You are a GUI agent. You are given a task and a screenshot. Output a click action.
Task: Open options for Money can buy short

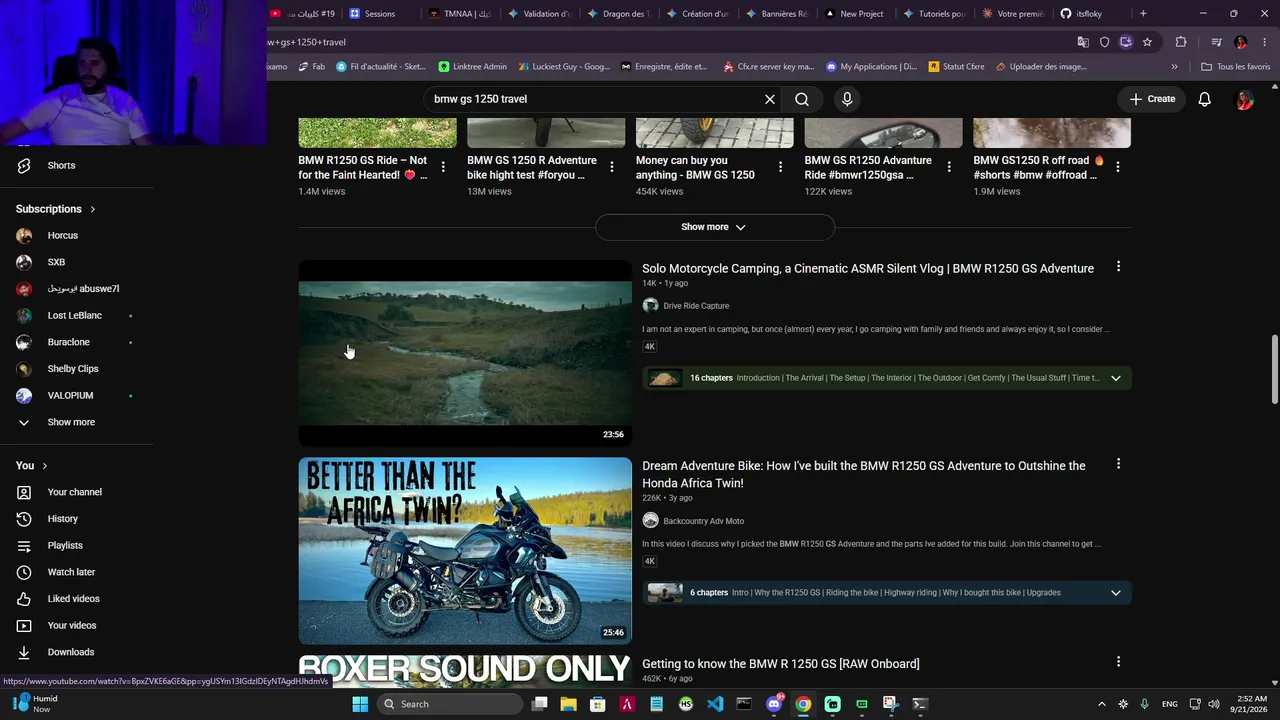click(781, 167)
